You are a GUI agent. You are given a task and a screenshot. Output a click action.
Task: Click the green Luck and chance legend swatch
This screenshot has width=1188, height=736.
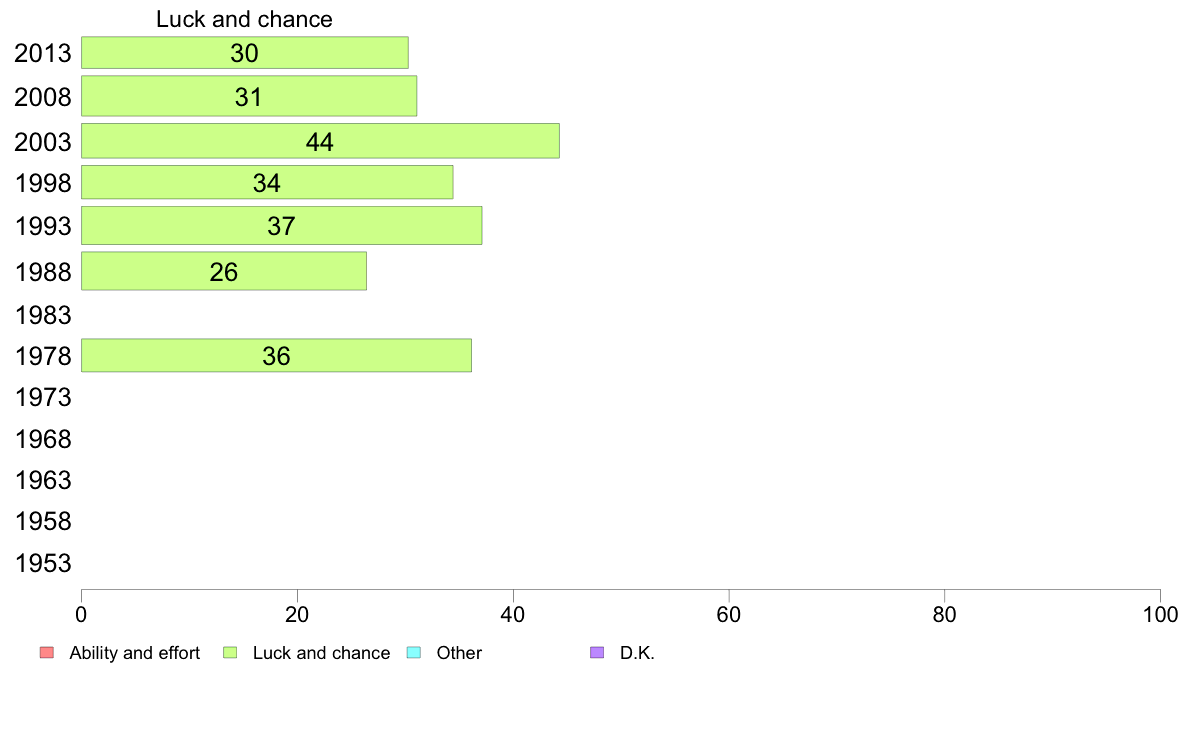[230, 653]
